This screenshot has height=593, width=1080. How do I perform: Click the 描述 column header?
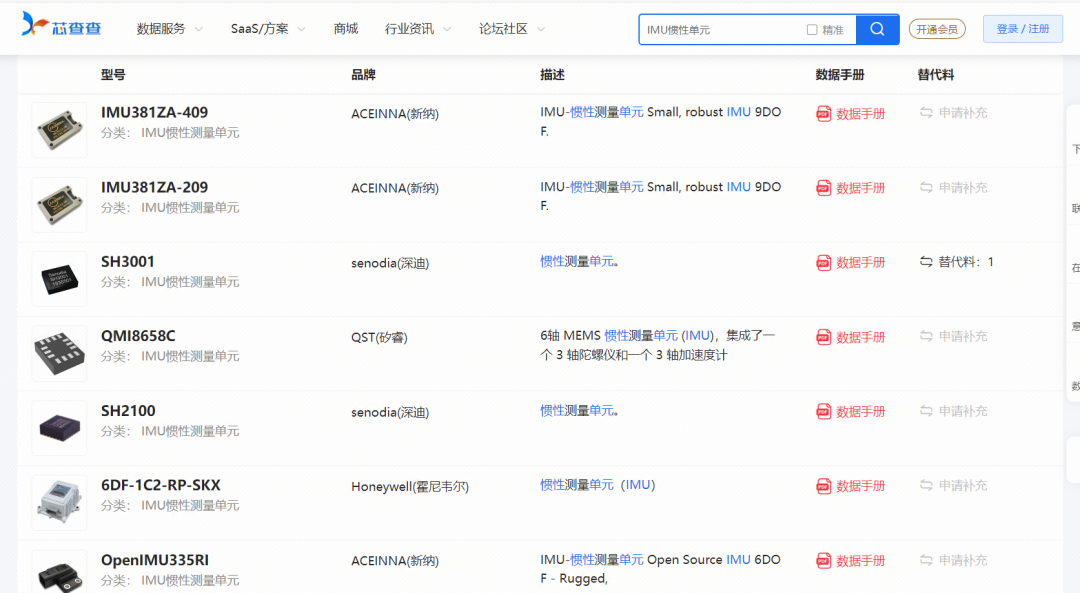coord(552,74)
